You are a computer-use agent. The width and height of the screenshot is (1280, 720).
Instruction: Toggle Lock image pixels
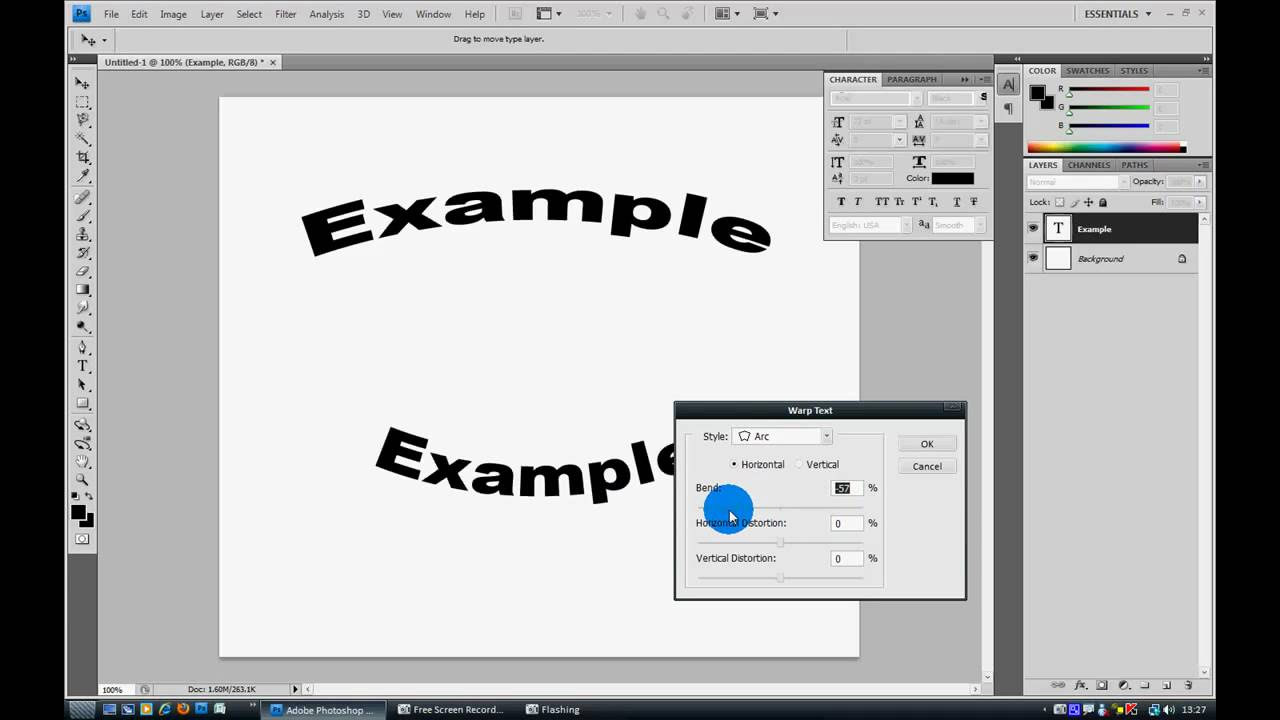click(1073, 202)
